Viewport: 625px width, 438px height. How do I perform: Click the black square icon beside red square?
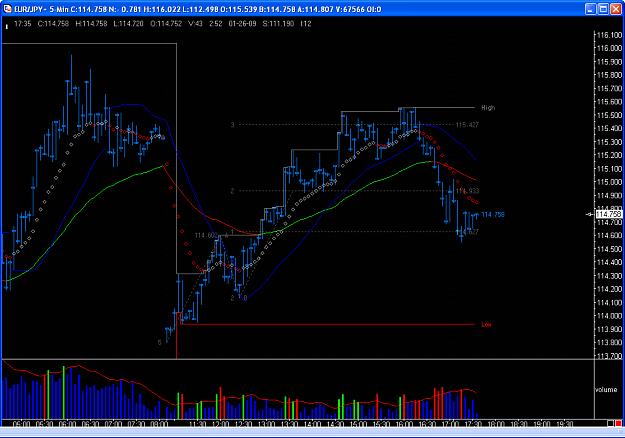click(611, 423)
